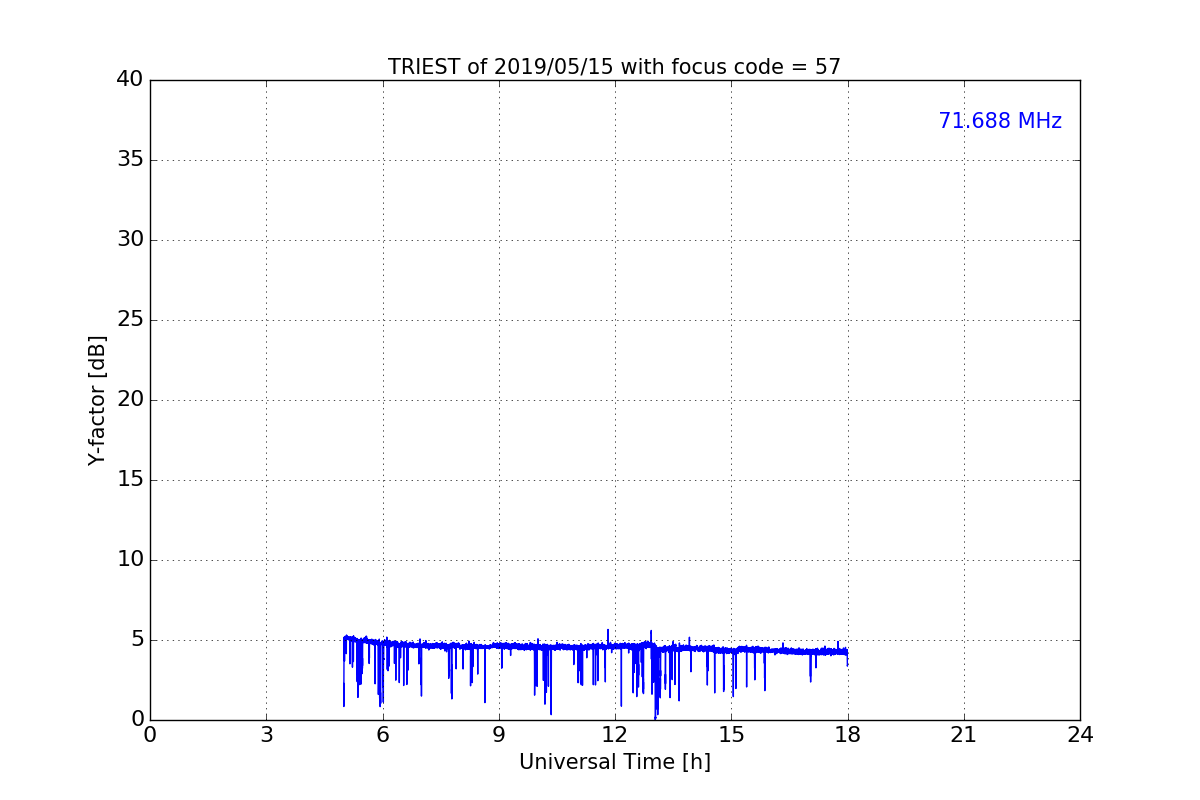
Task: Click x-axis tick label 18
Action: [x=848, y=735]
